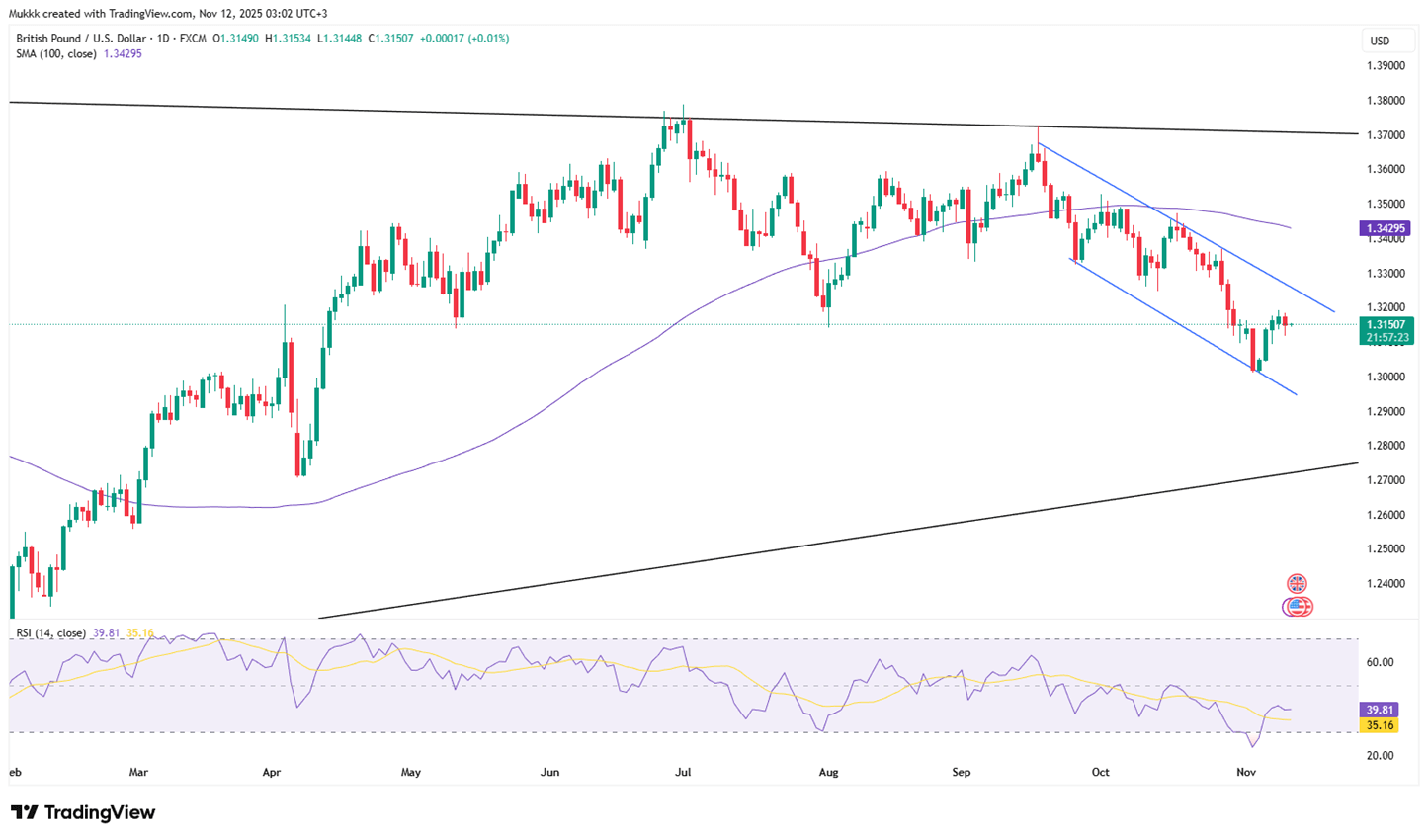Click the Nov label on the time axis
1428x840 pixels.
[x=1246, y=772]
